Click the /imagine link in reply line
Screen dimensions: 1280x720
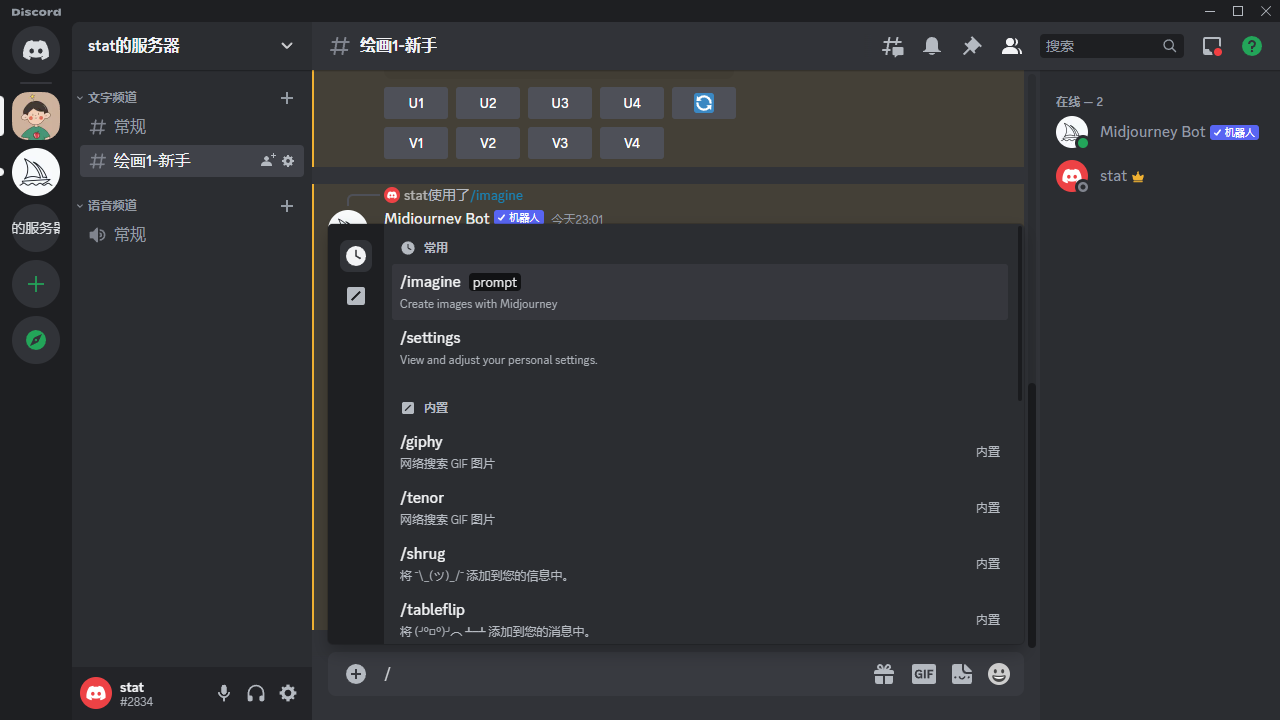[497, 195]
